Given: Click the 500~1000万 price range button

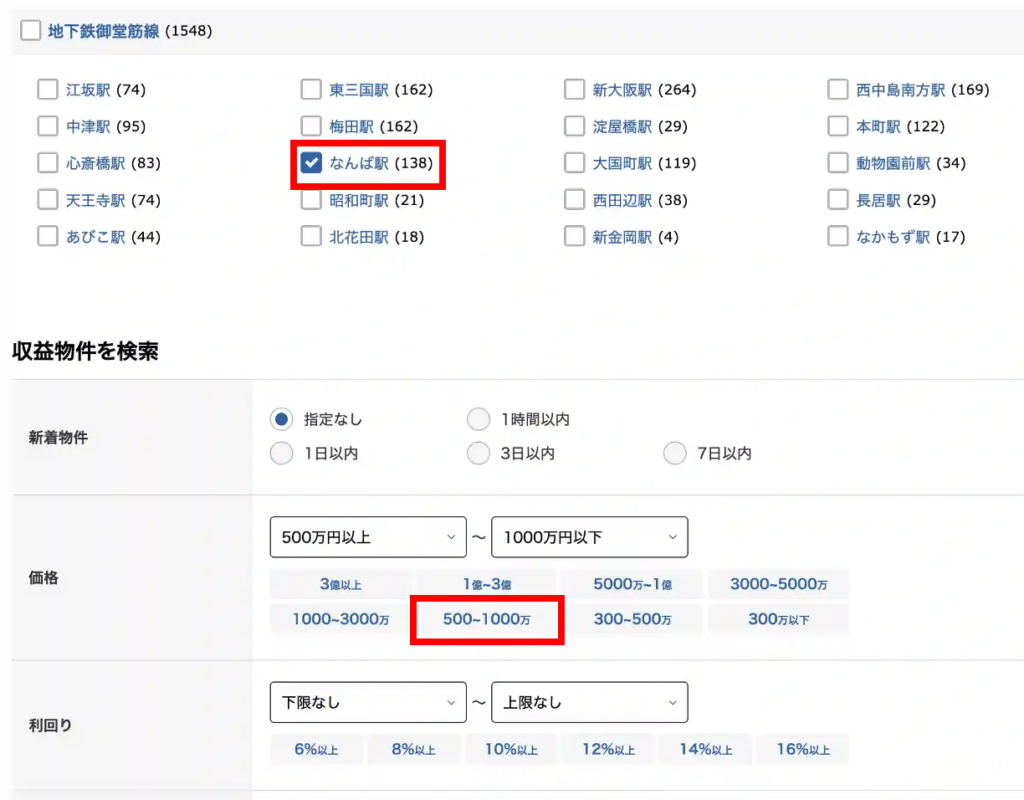Looking at the screenshot, I should point(487,619).
